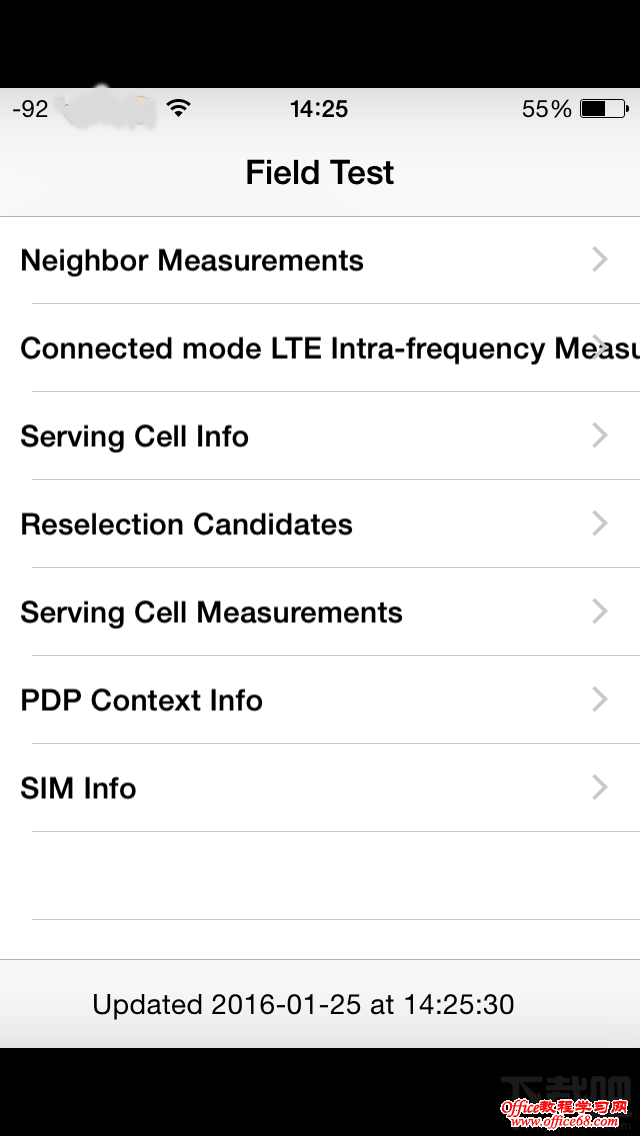Open PDP Context Info
640x1136 pixels.
[x=142, y=701]
